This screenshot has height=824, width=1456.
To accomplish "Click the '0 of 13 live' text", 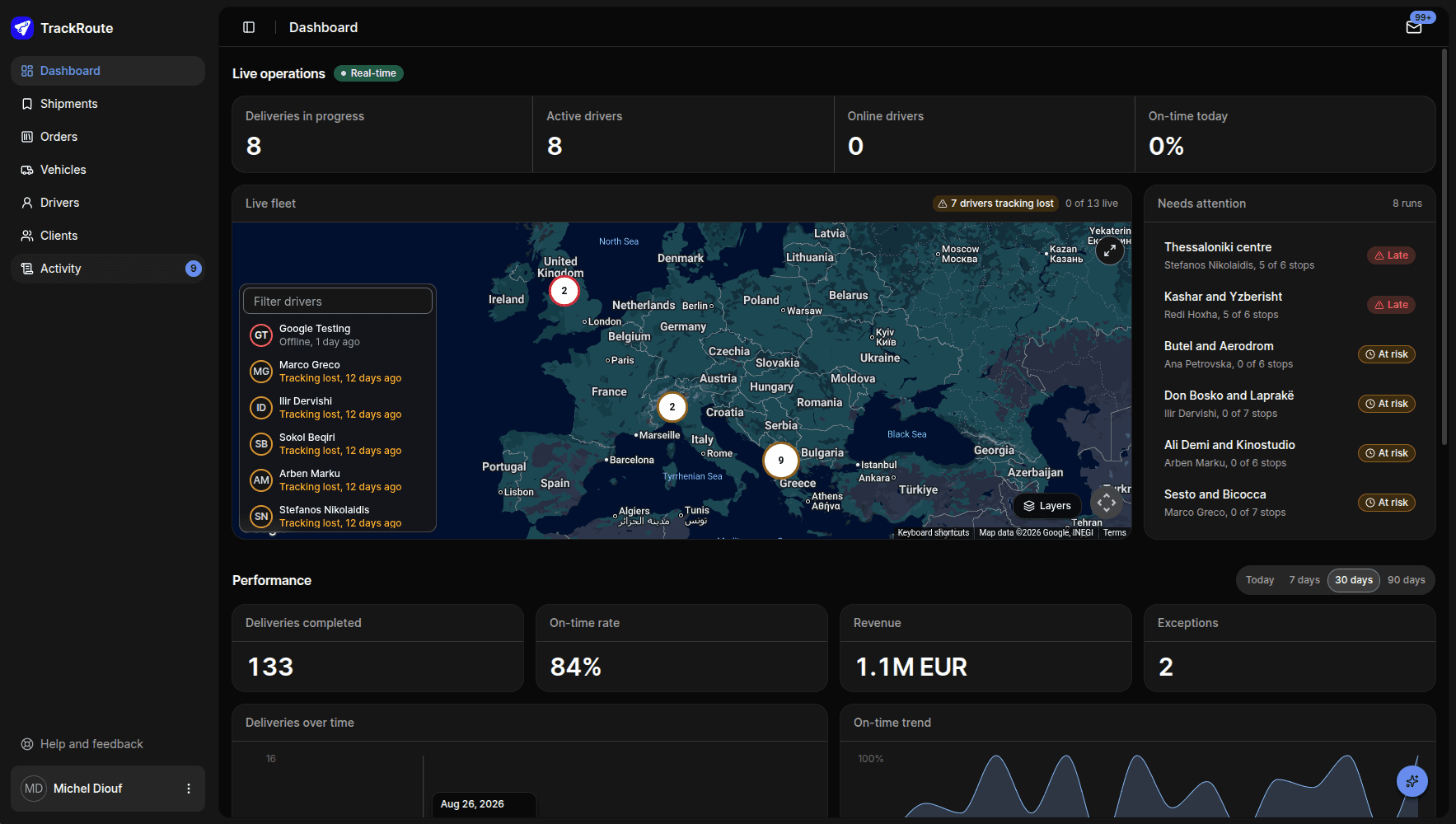I will point(1092,204).
